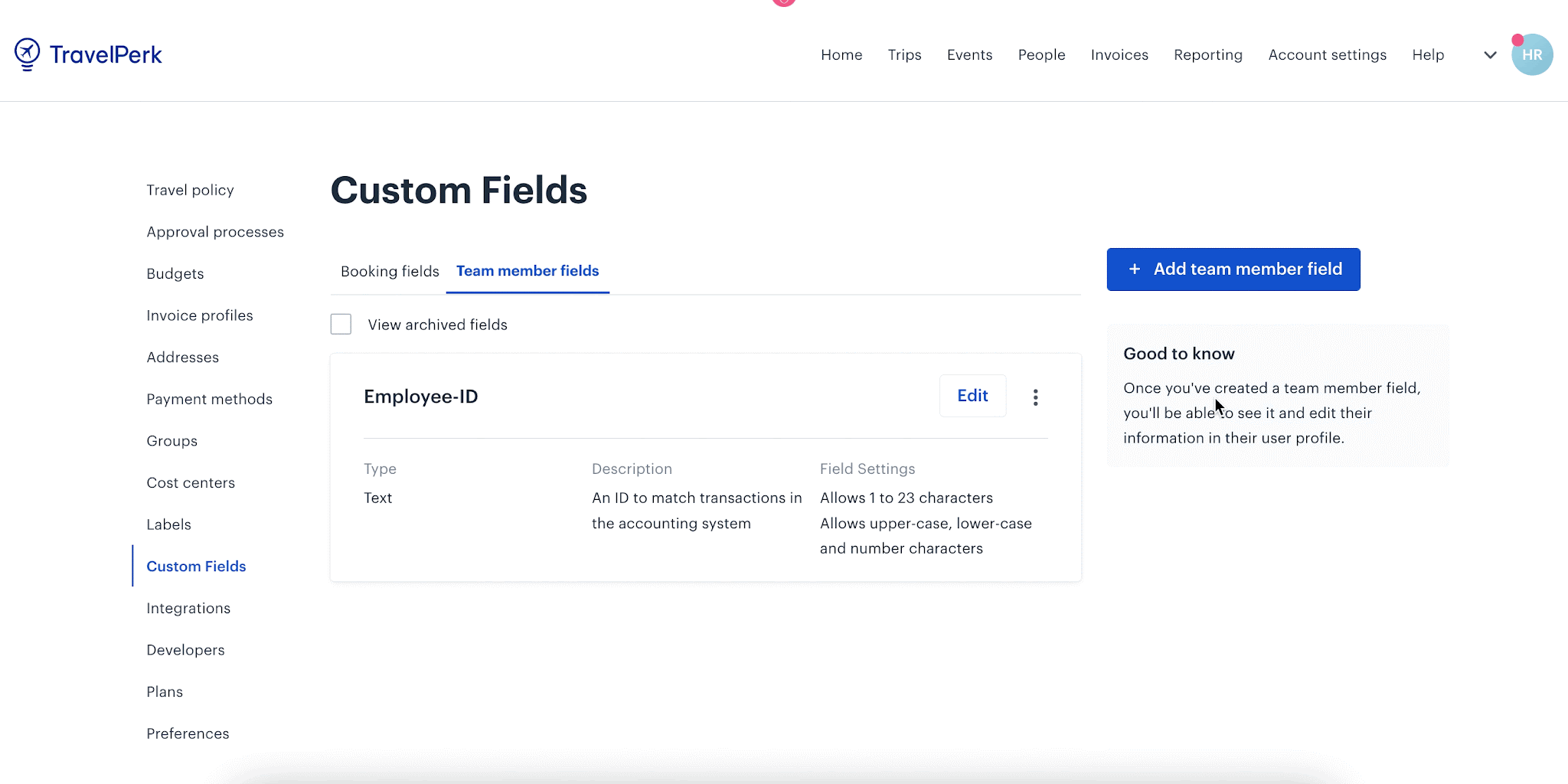Click the Good to know heading
This screenshot has height=784, width=1568.
1179,354
